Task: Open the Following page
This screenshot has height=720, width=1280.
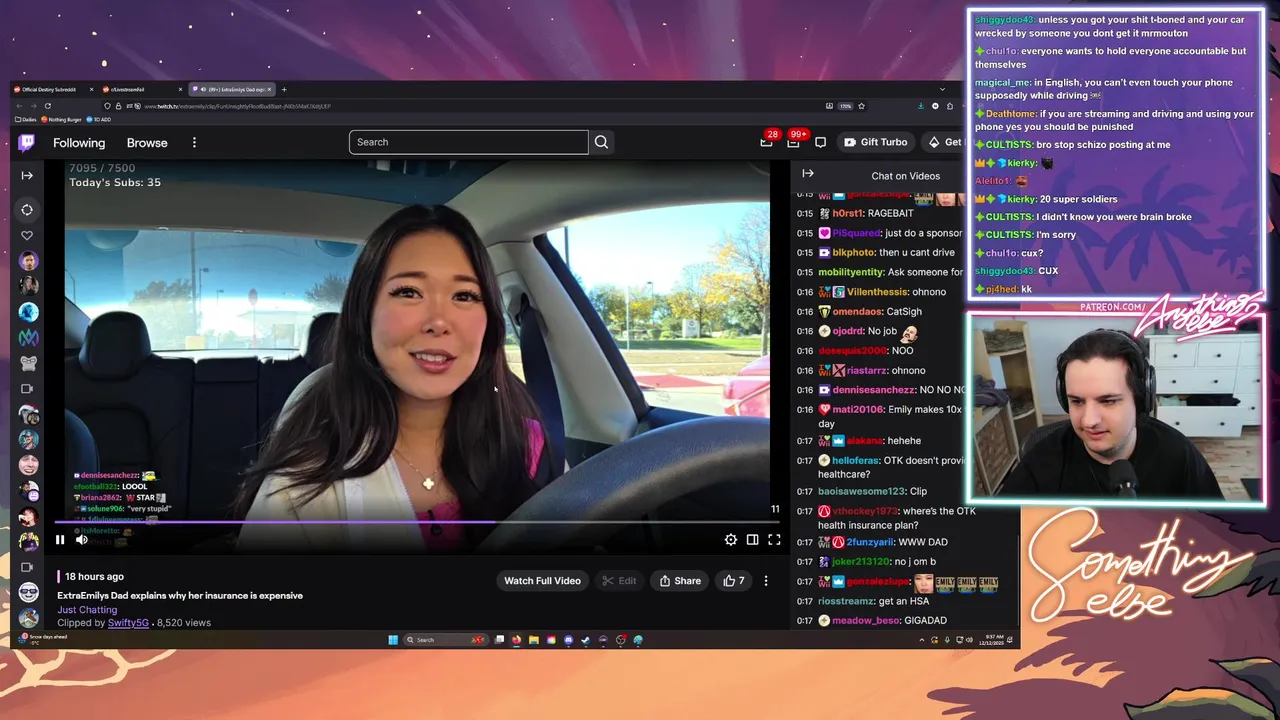Action: 79,143
